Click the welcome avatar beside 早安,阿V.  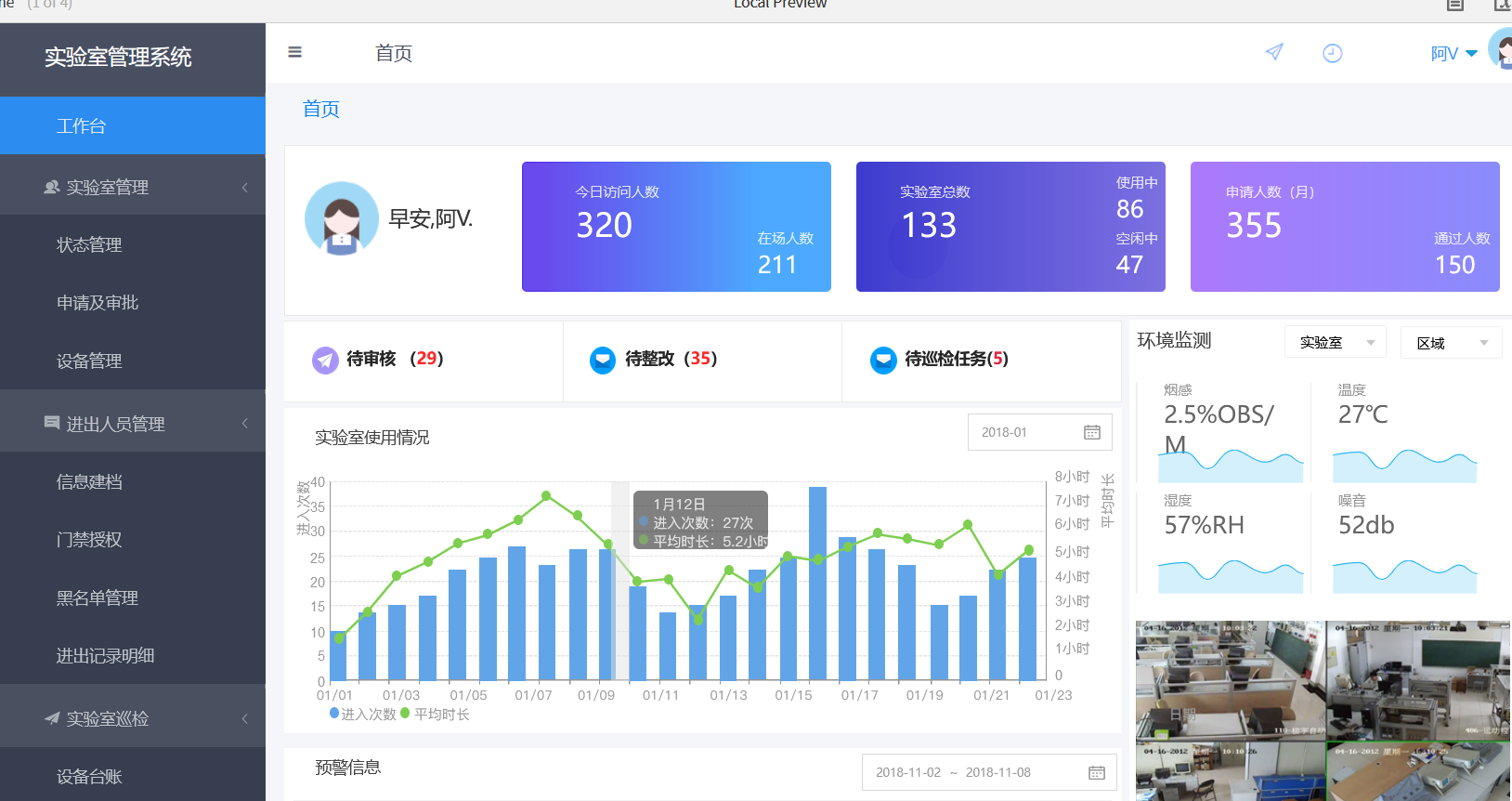tap(342, 218)
